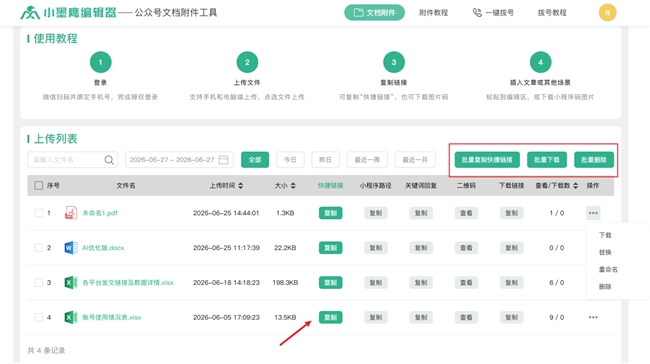Image resolution: width=650 pixels, height=364 pixels.
Task: Click the 快捷链接 column header
Action: tap(330, 185)
